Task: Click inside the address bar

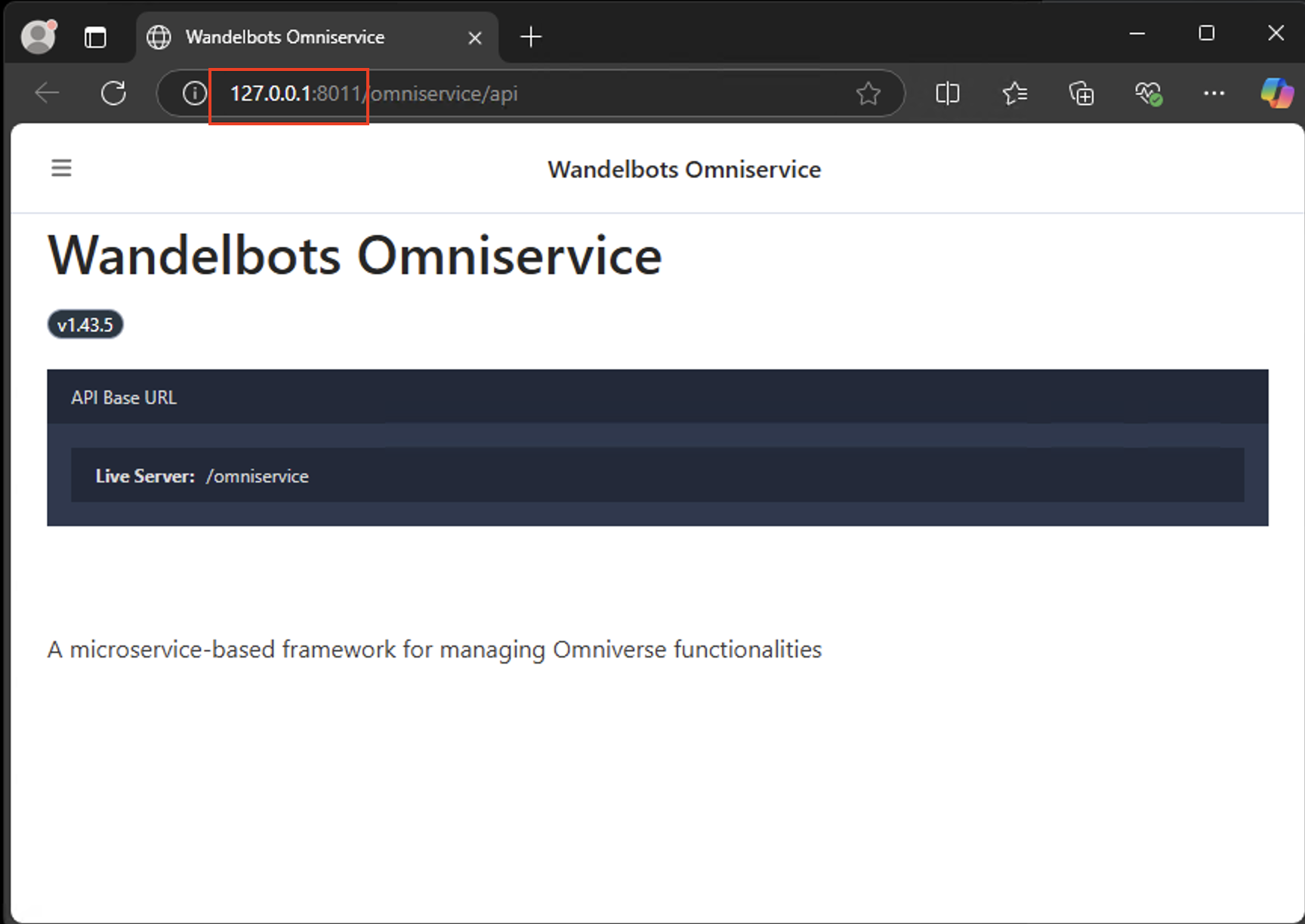Action: point(529,93)
